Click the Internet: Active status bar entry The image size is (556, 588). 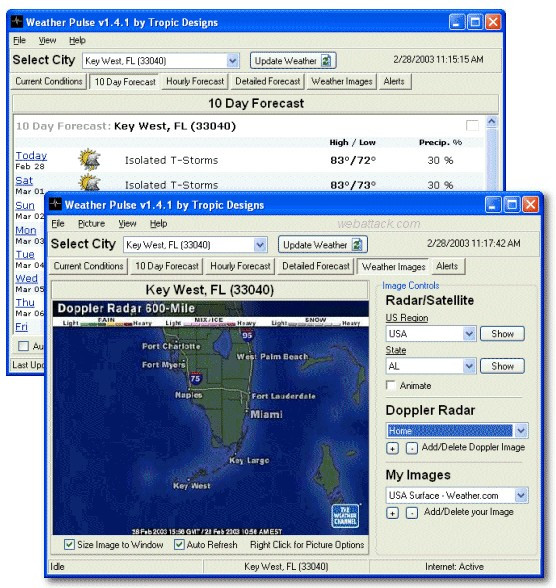454,567
